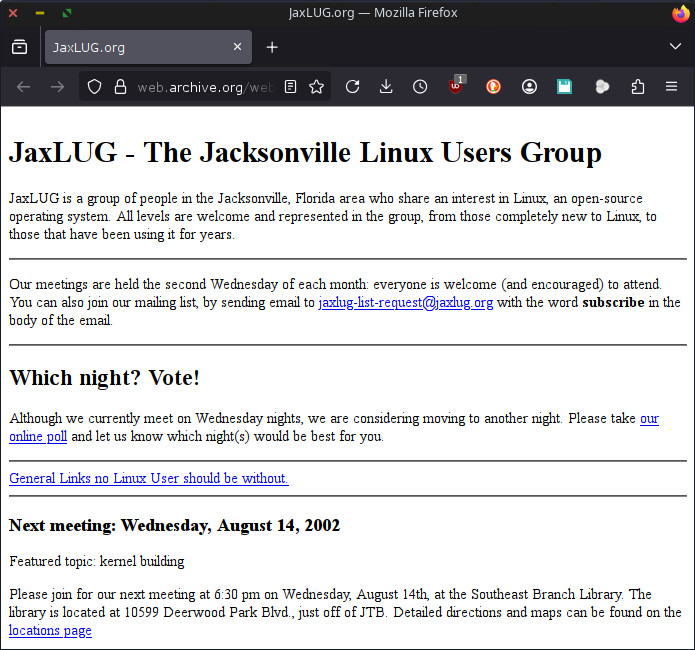Open the History clock icon

point(420,86)
